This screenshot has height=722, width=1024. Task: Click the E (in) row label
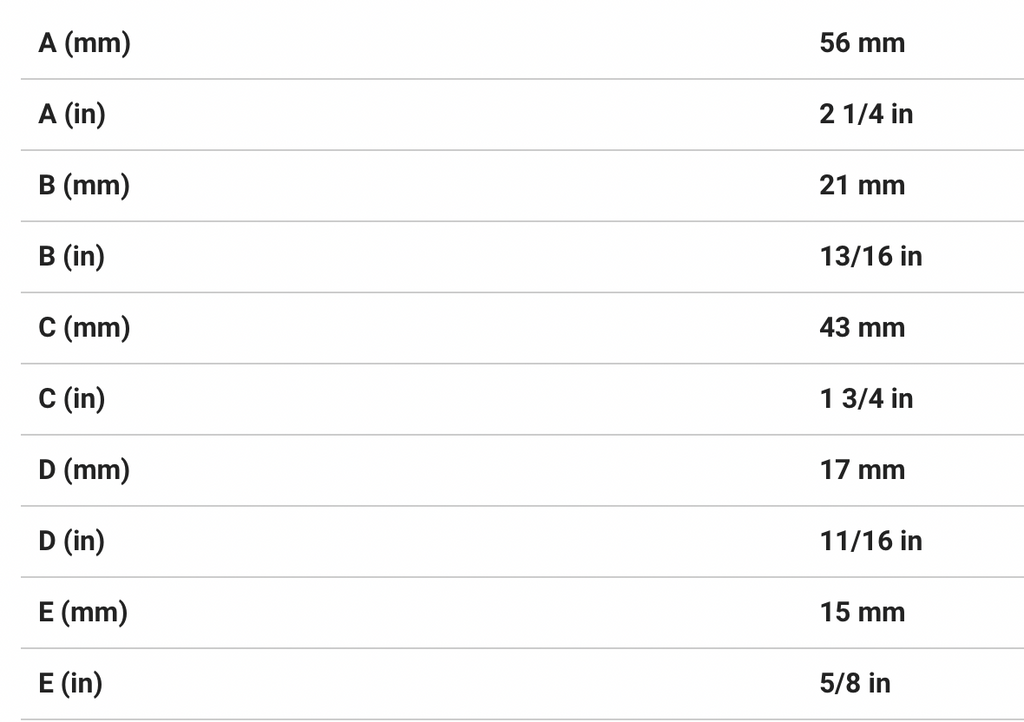pyautogui.click(x=71, y=683)
